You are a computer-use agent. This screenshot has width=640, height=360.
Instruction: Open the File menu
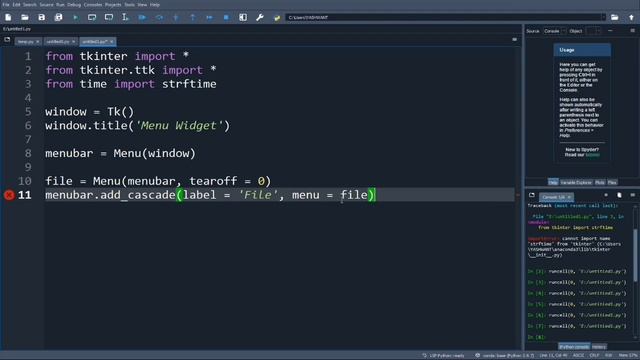[6, 4]
